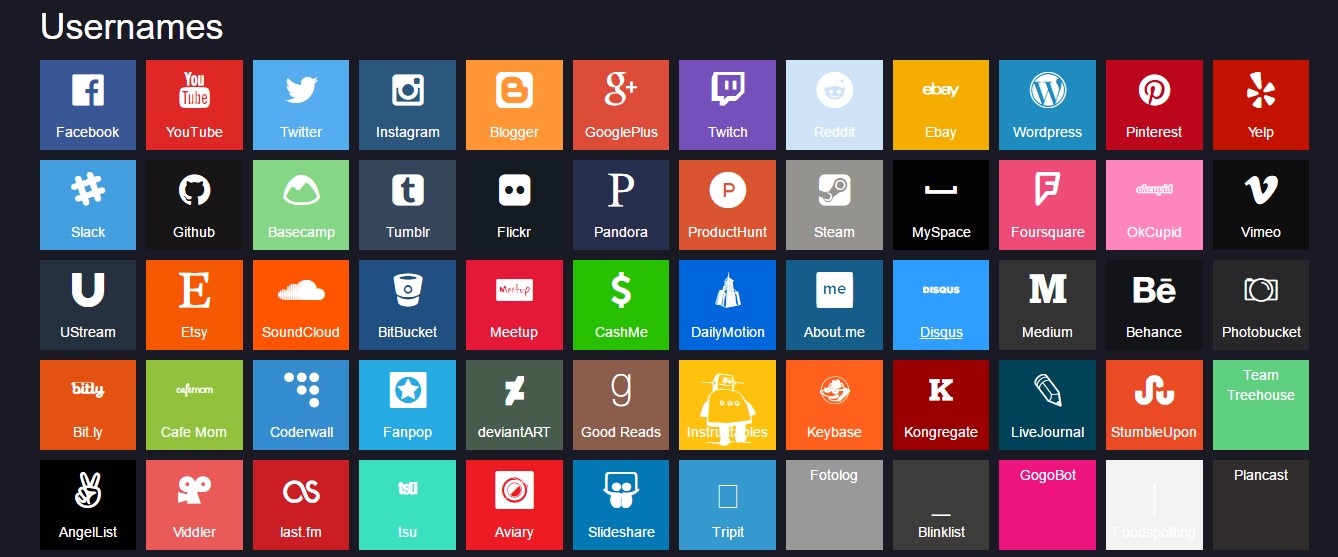Click the UStream tile
The height and width of the screenshot is (557, 1338).
tap(88, 305)
